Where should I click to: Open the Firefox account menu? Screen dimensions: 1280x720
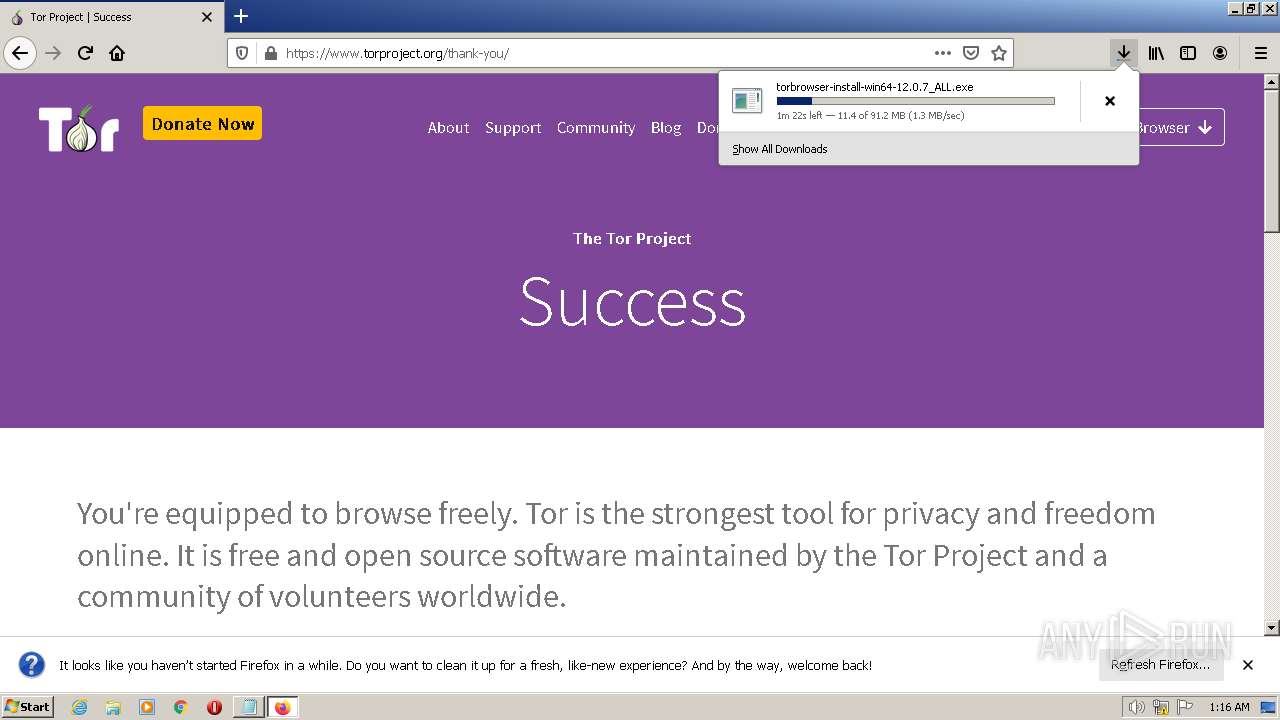tap(1220, 53)
